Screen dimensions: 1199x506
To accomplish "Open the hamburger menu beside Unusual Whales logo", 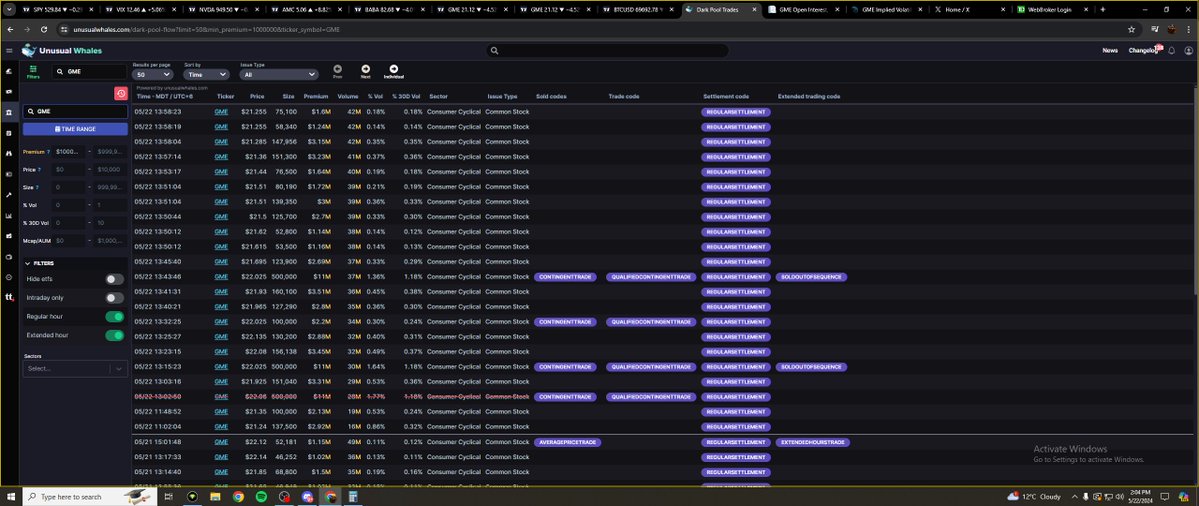I will 10,50.
